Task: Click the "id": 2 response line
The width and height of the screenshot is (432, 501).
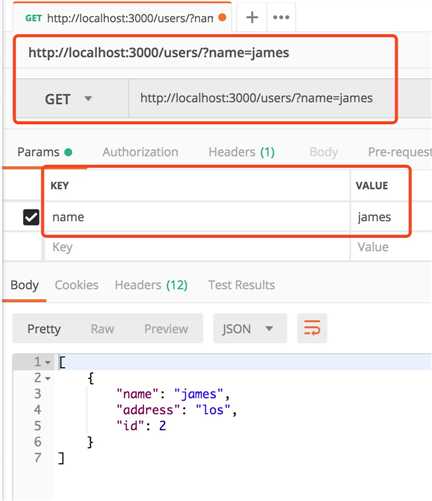Action: (141, 426)
